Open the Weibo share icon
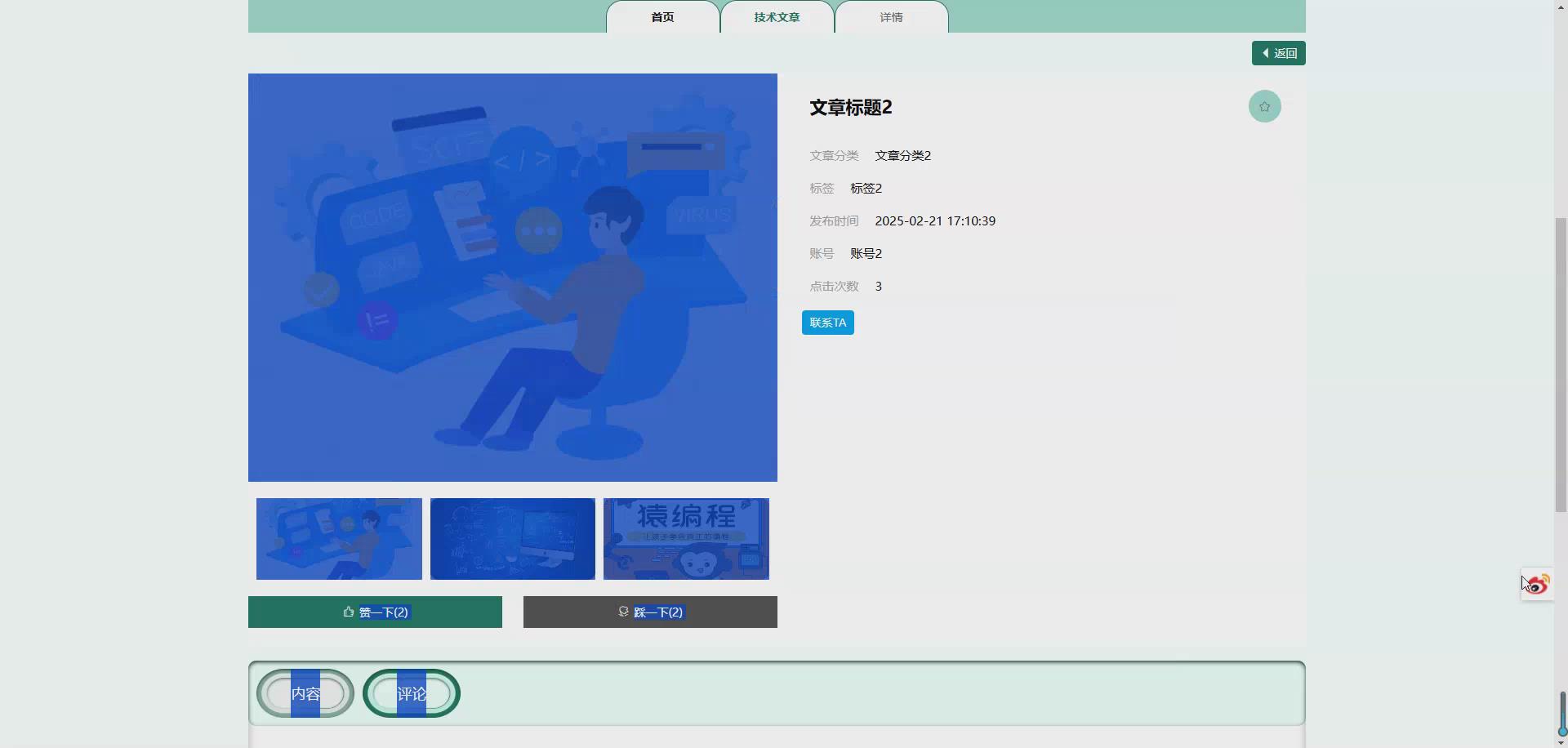Viewport: 1568px width, 748px height. tap(1537, 585)
